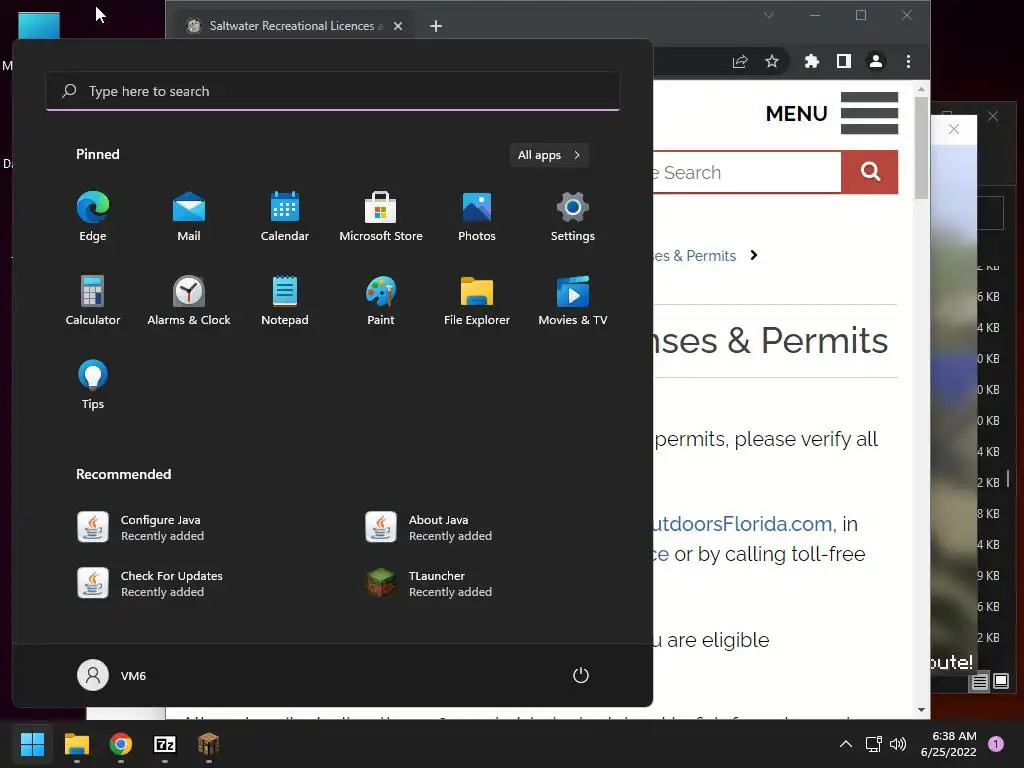Show All apps list
The width and height of the screenshot is (1024, 768).
click(549, 155)
